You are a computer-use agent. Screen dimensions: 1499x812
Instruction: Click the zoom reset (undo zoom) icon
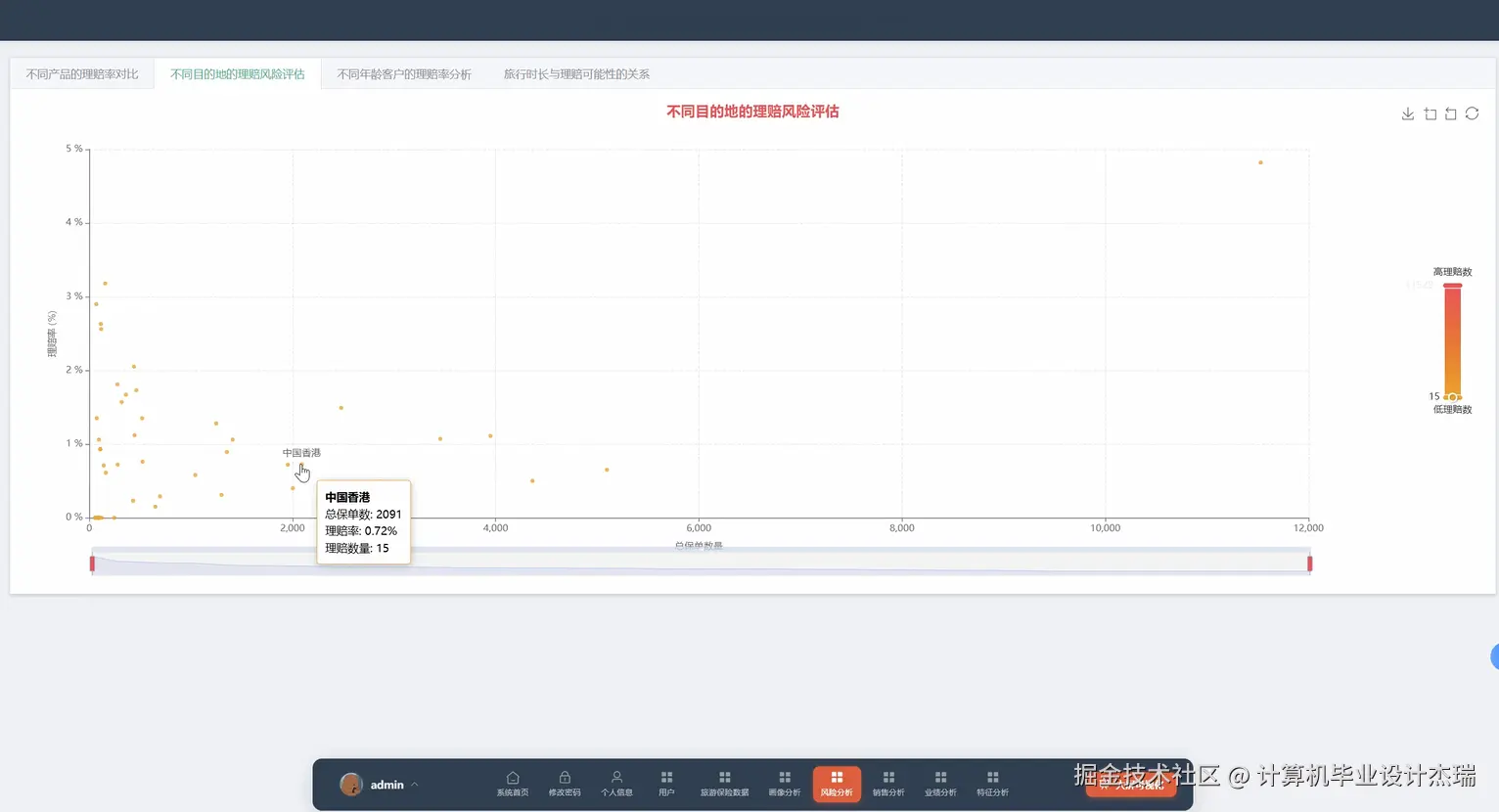[1451, 114]
